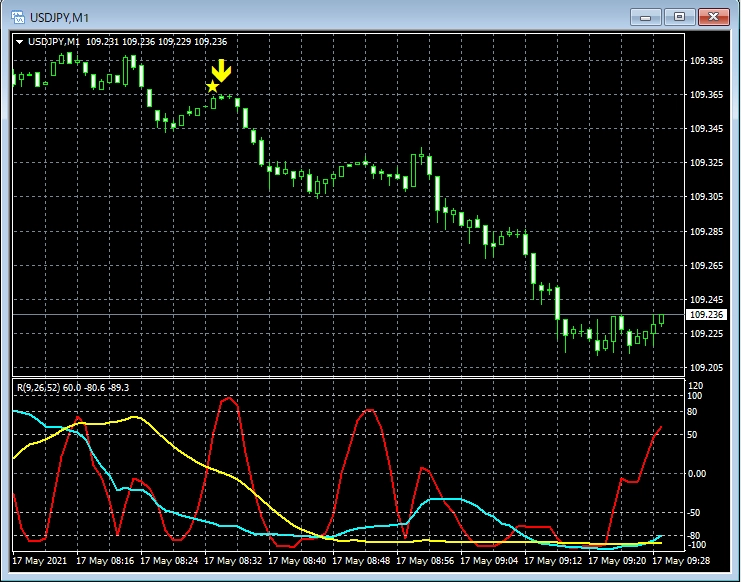Click the OHLC values in chart header
The image size is (742, 582).
click(157, 42)
